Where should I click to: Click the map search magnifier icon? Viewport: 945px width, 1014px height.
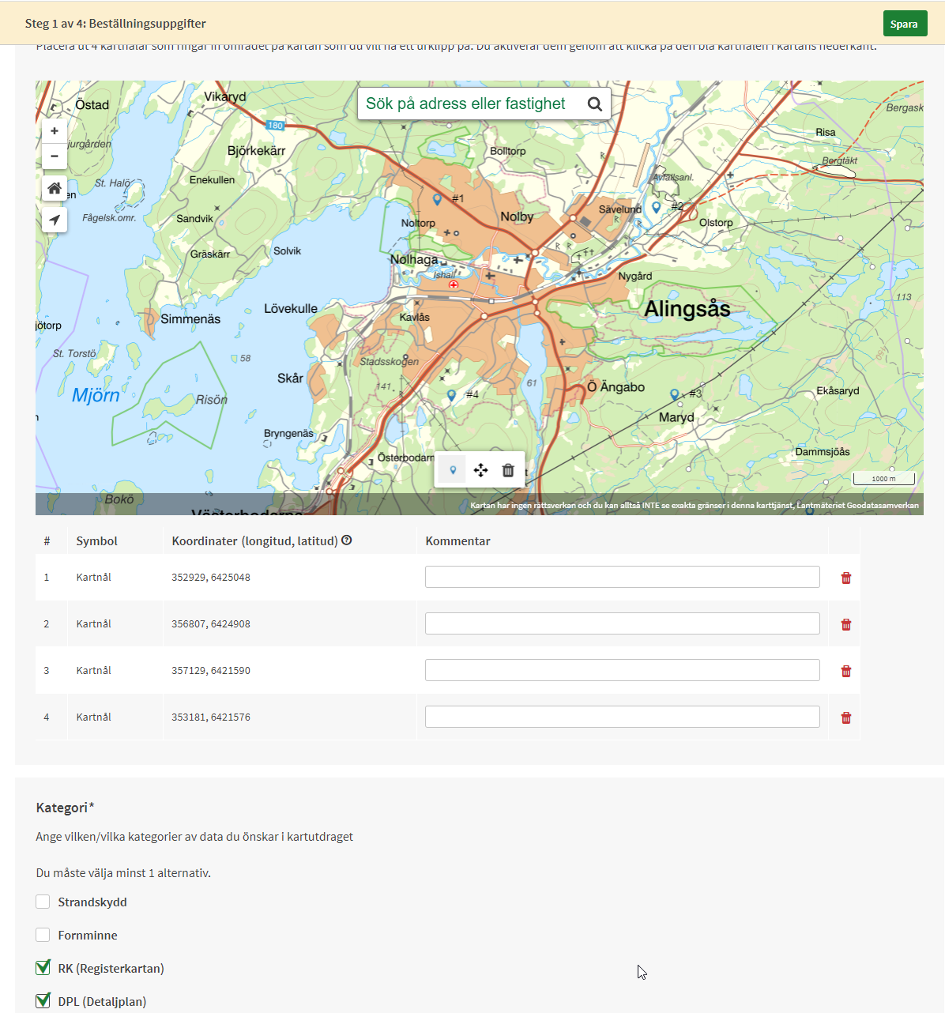pos(594,103)
